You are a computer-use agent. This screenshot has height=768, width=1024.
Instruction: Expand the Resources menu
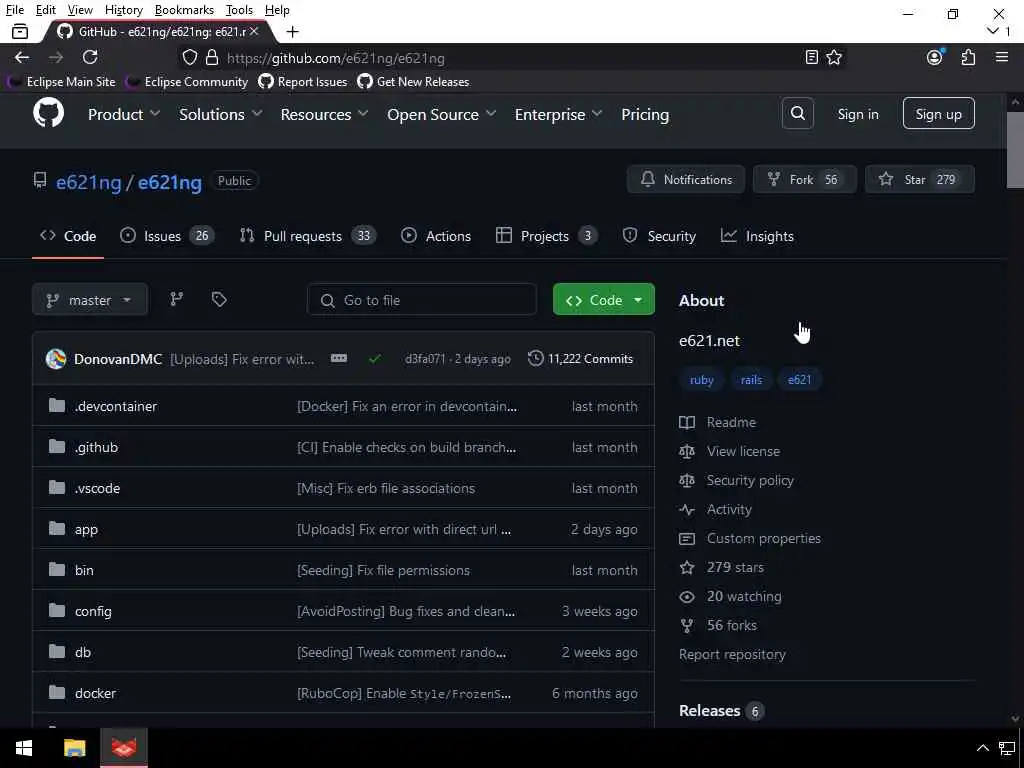pyautogui.click(x=325, y=114)
